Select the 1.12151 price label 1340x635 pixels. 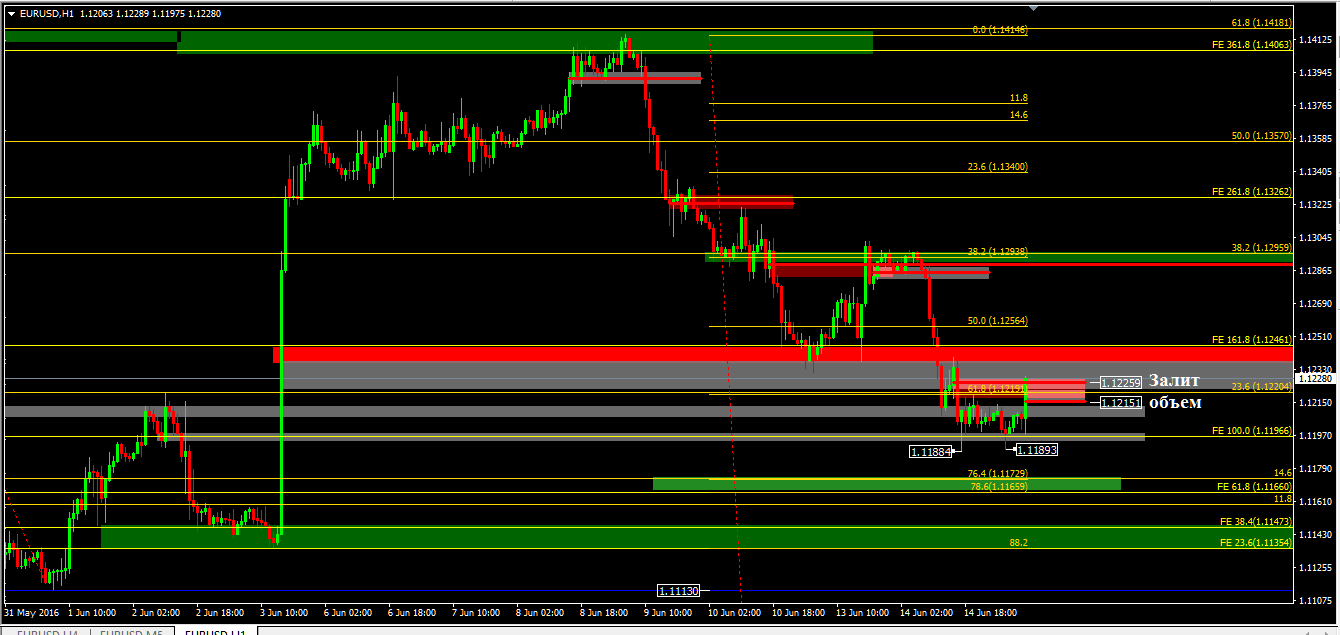click(1121, 403)
